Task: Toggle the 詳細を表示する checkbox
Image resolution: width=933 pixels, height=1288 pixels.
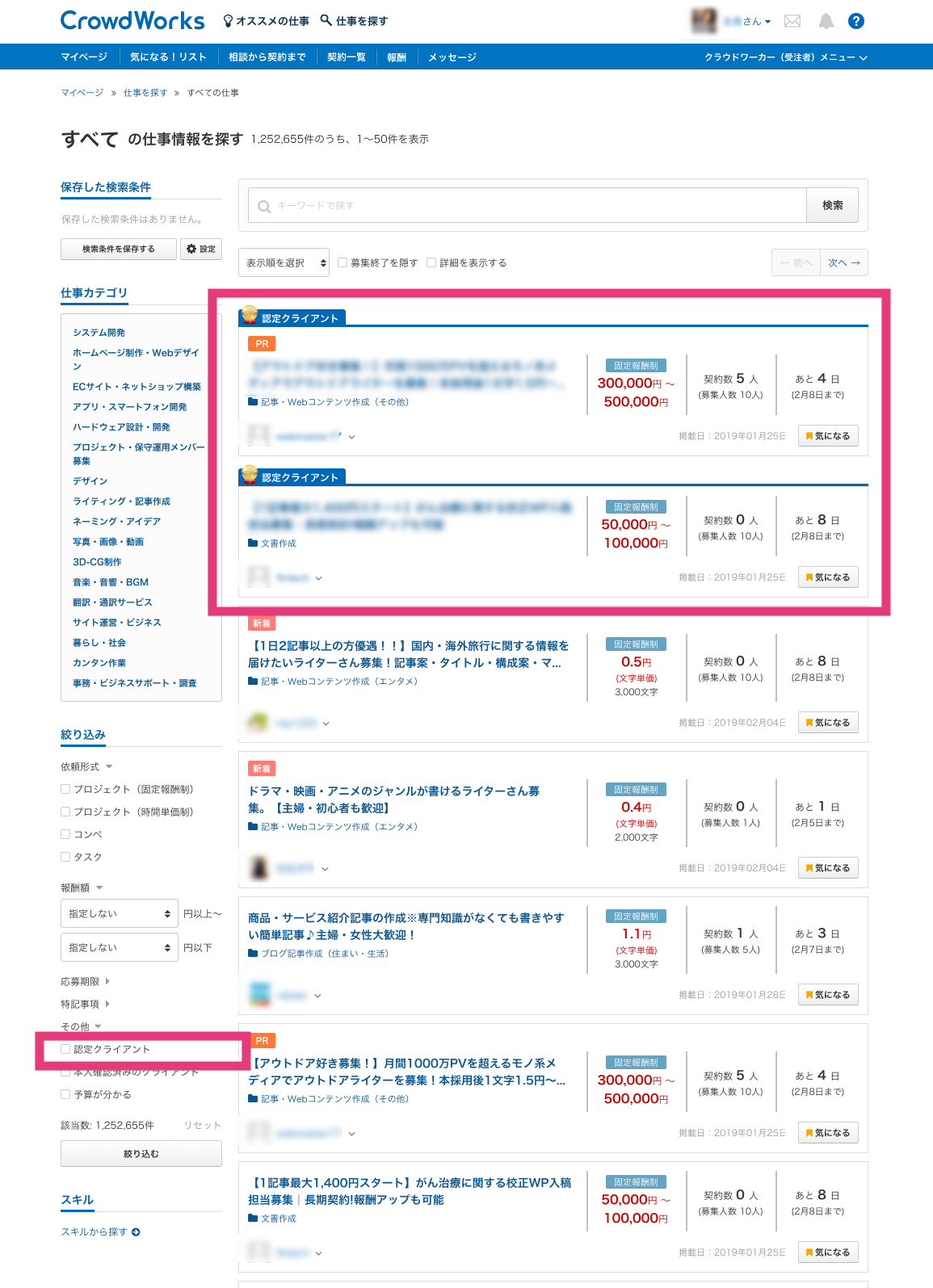Action: tap(431, 262)
